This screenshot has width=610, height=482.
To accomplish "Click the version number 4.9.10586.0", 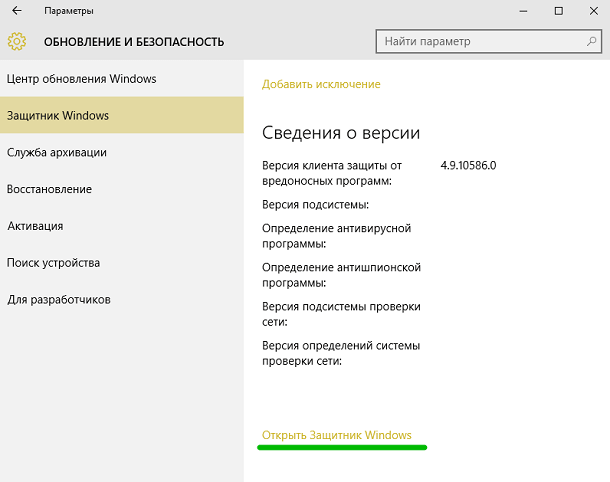I will [468, 165].
